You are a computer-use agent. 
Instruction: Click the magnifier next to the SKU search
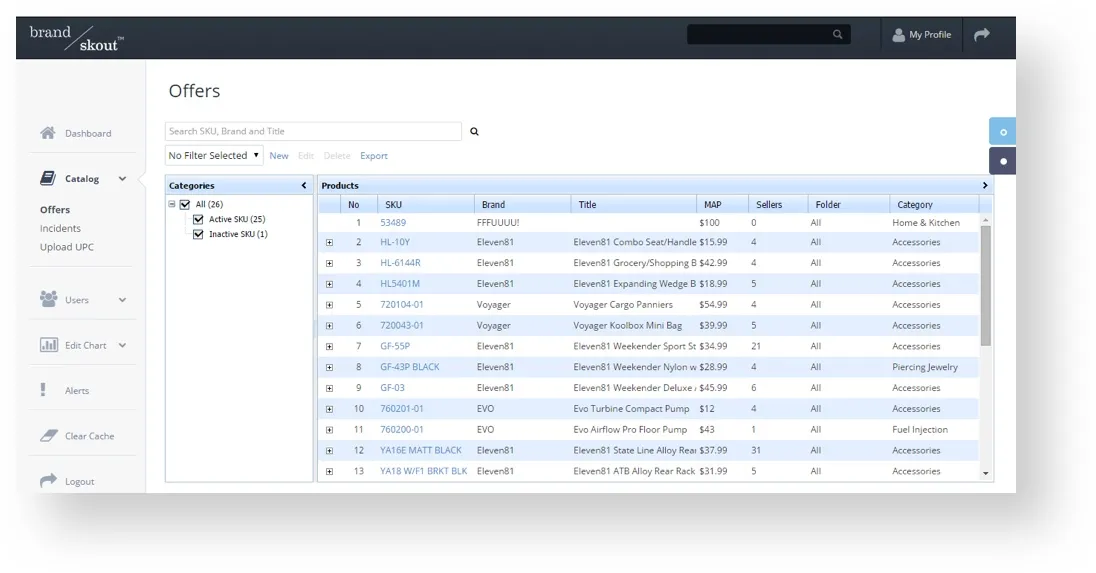(474, 131)
